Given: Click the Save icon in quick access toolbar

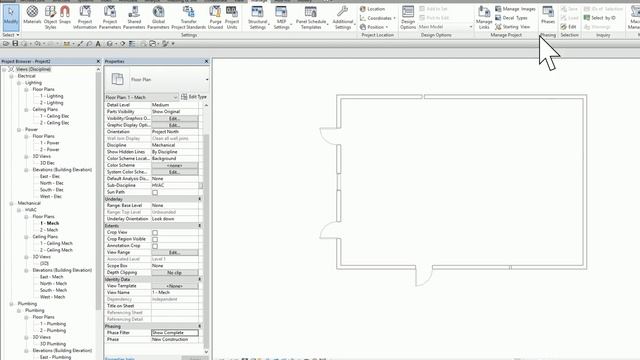Looking at the screenshot, I should click(15, 43).
